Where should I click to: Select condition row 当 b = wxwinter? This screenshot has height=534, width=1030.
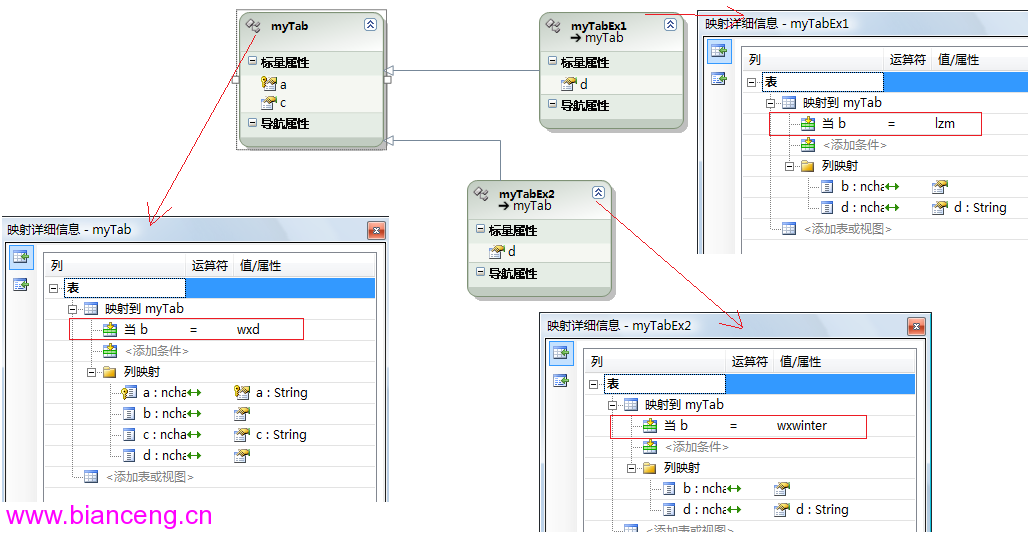coord(738,426)
